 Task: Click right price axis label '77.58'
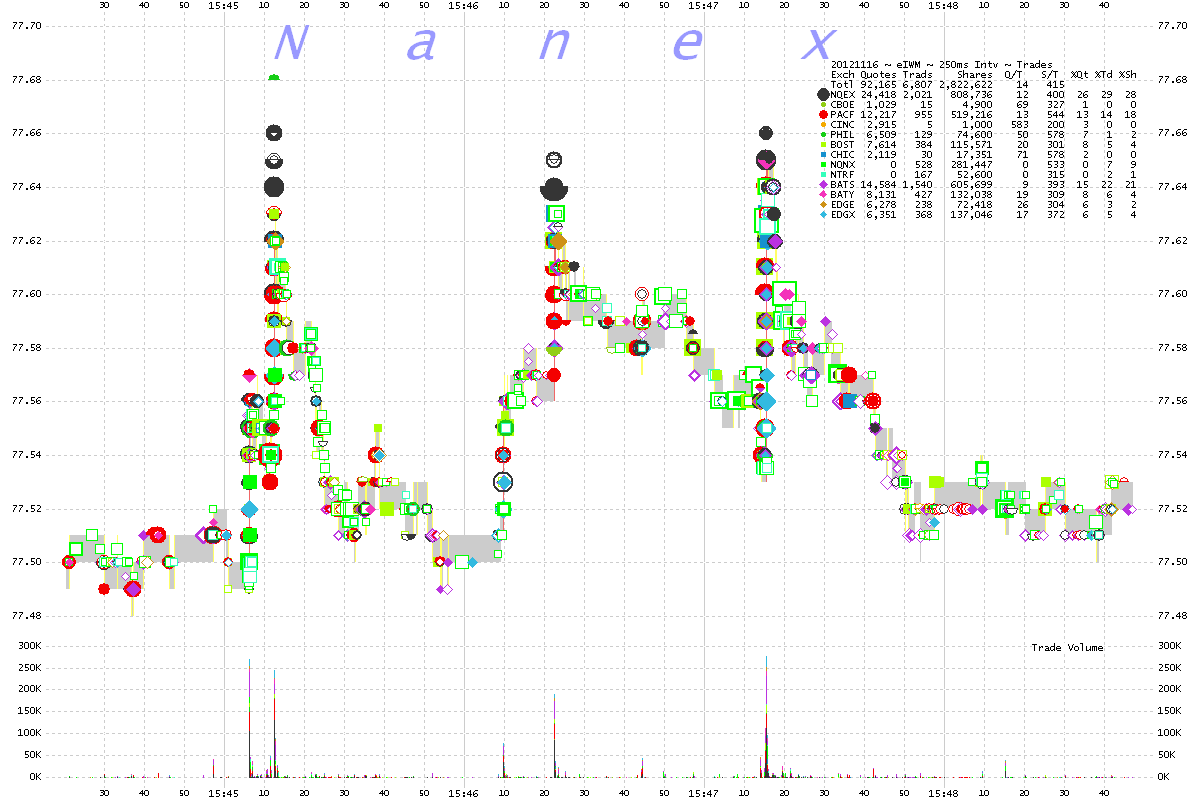[x=1173, y=348]
